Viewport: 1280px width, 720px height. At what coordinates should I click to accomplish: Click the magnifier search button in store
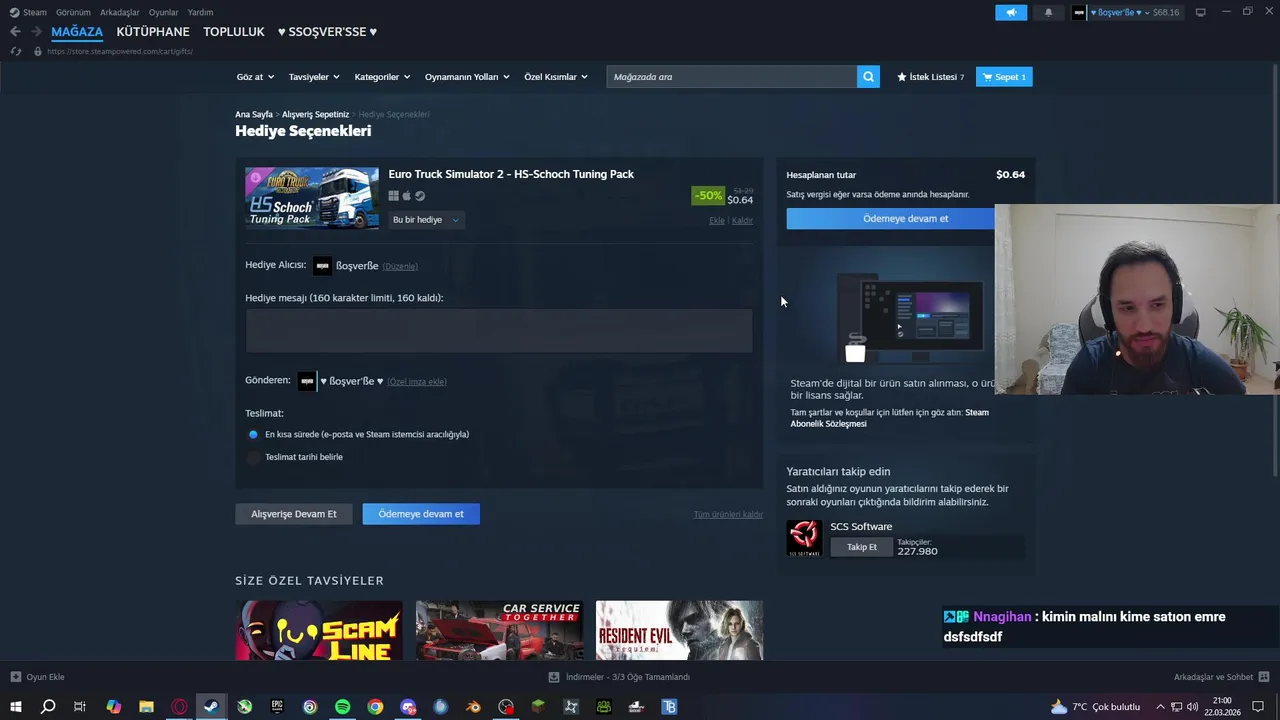coord(868,76)
